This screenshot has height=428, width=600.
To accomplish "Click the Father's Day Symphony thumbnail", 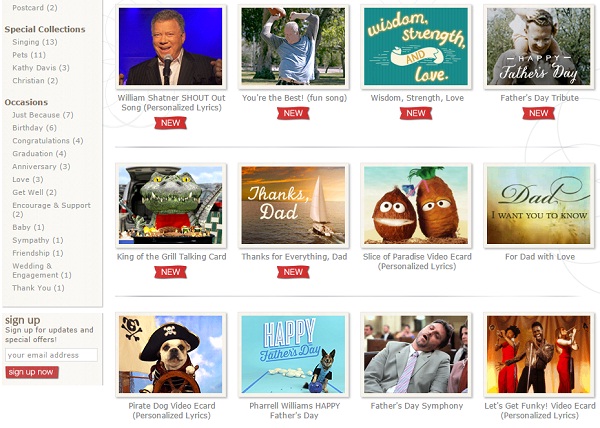I will click(x=416, y=355).
